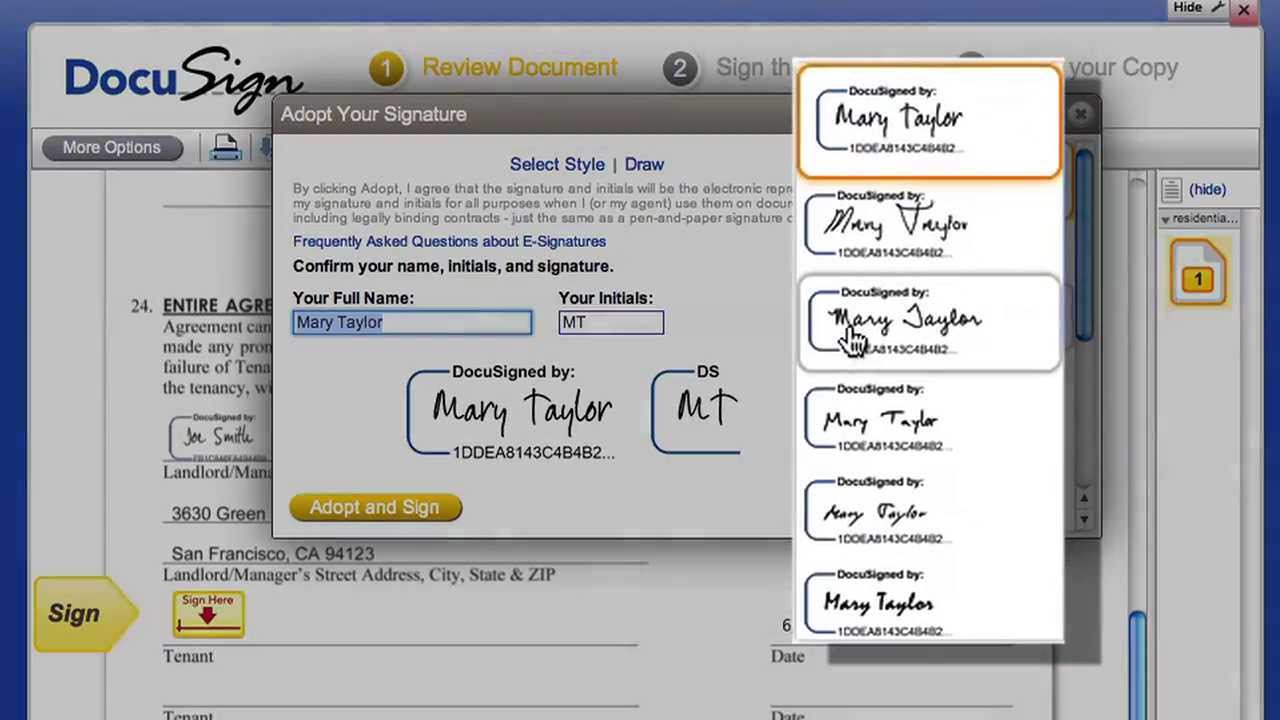
Task: Switch to the Select Style tab
Action: pyautogui.click(x=557, y=164)
